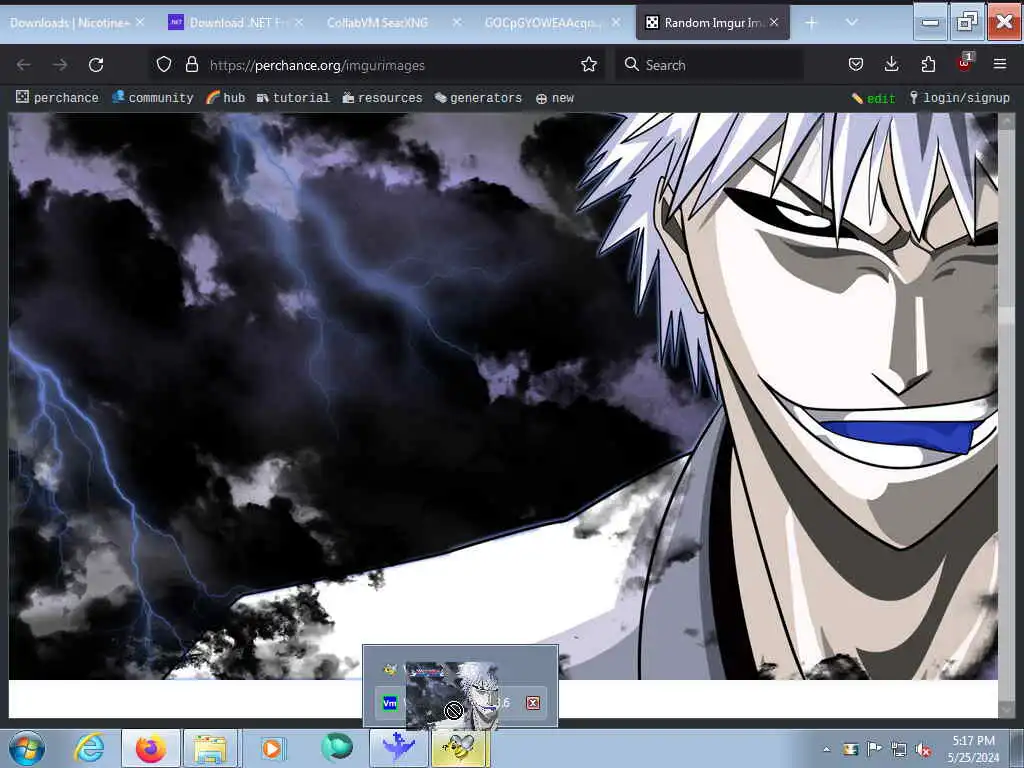
Task: Open the community link
Action: tap(153, 97)
